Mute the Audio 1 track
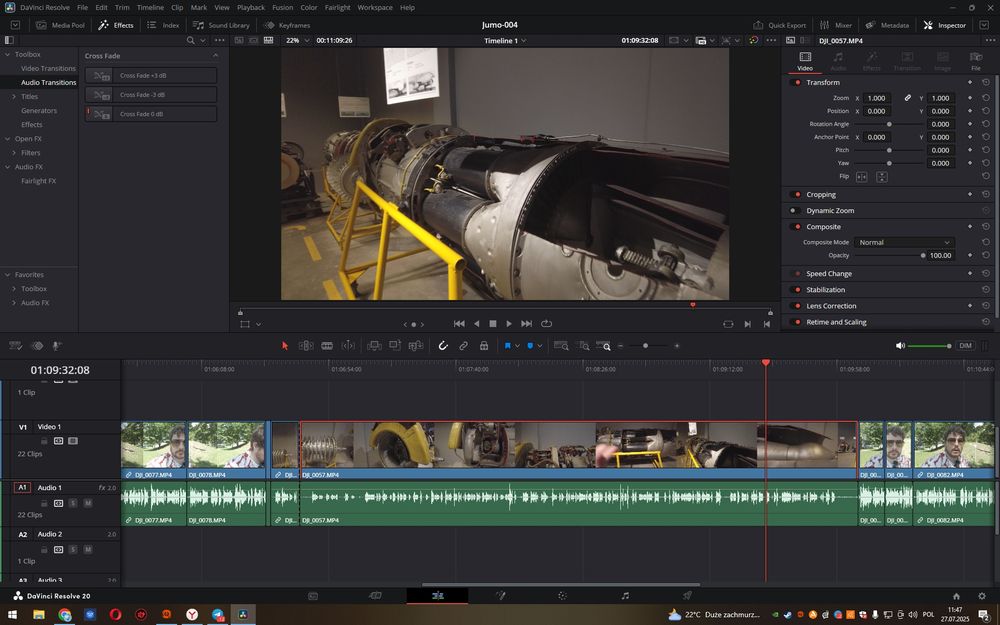The image size is (1000, 625). click(87, 503)
